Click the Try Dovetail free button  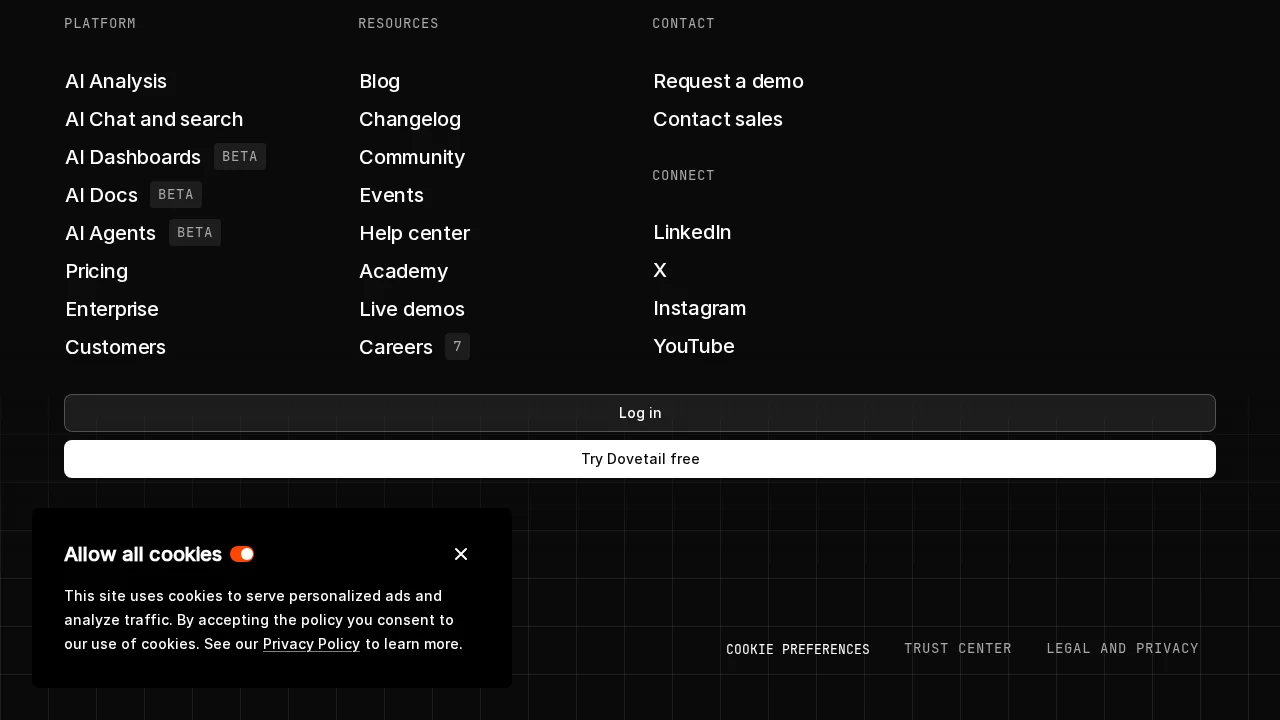point(640,459)
